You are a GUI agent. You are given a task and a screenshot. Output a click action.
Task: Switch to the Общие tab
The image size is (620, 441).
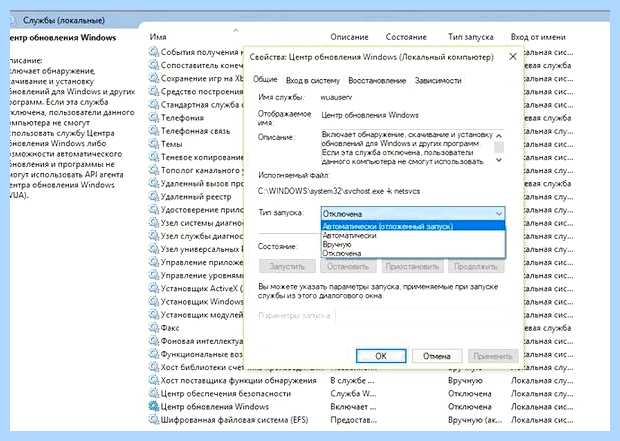265,79
